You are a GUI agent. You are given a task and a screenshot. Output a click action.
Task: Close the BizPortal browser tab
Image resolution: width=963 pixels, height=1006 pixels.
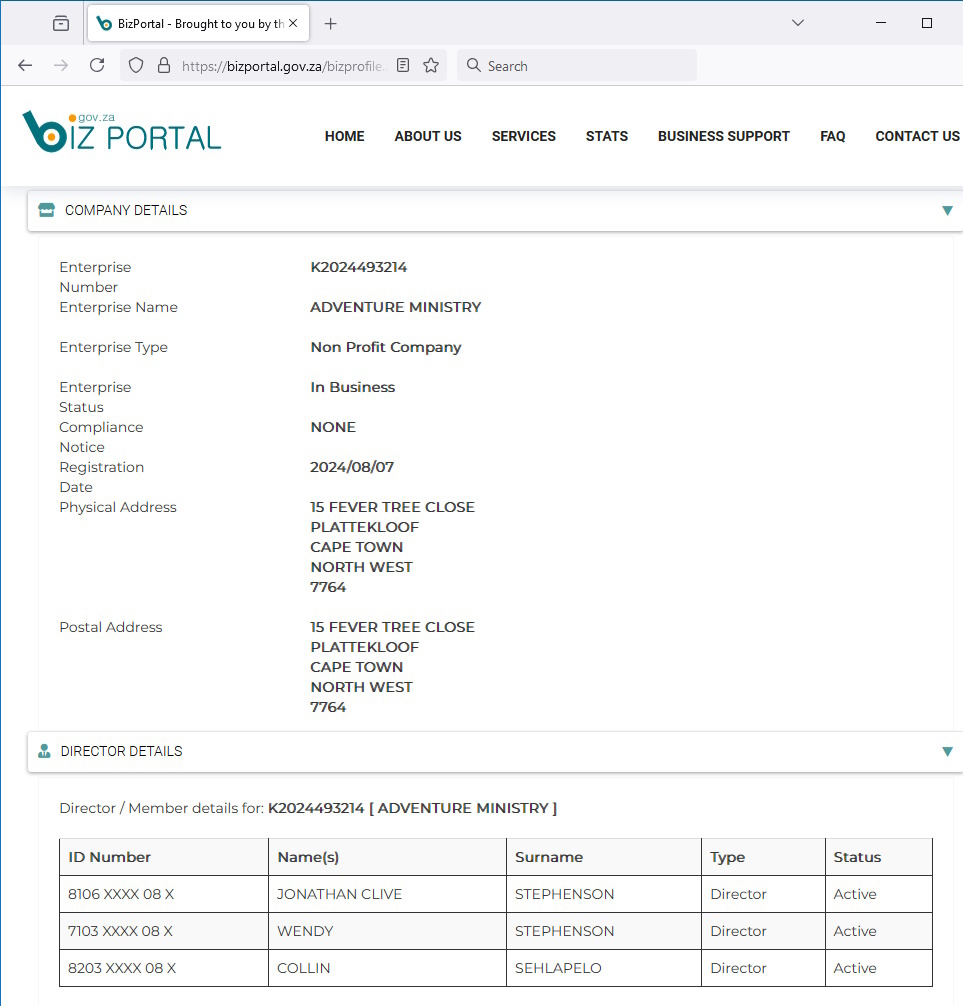tap(293, 24)
